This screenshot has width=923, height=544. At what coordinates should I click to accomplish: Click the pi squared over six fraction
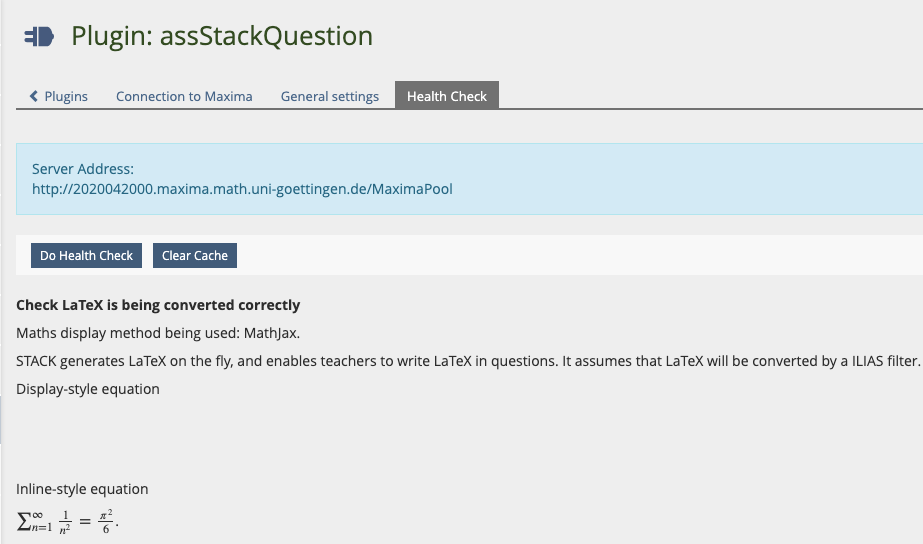[x=103, y=520]
